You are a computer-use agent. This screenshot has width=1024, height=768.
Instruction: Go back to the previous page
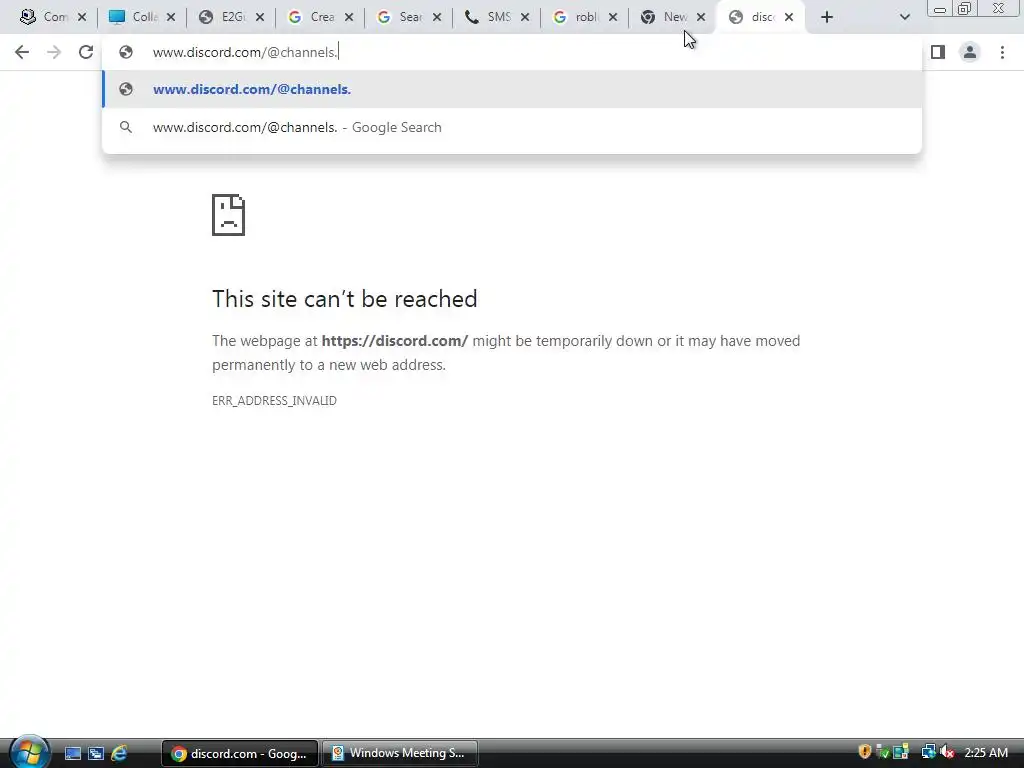(22, 52)
